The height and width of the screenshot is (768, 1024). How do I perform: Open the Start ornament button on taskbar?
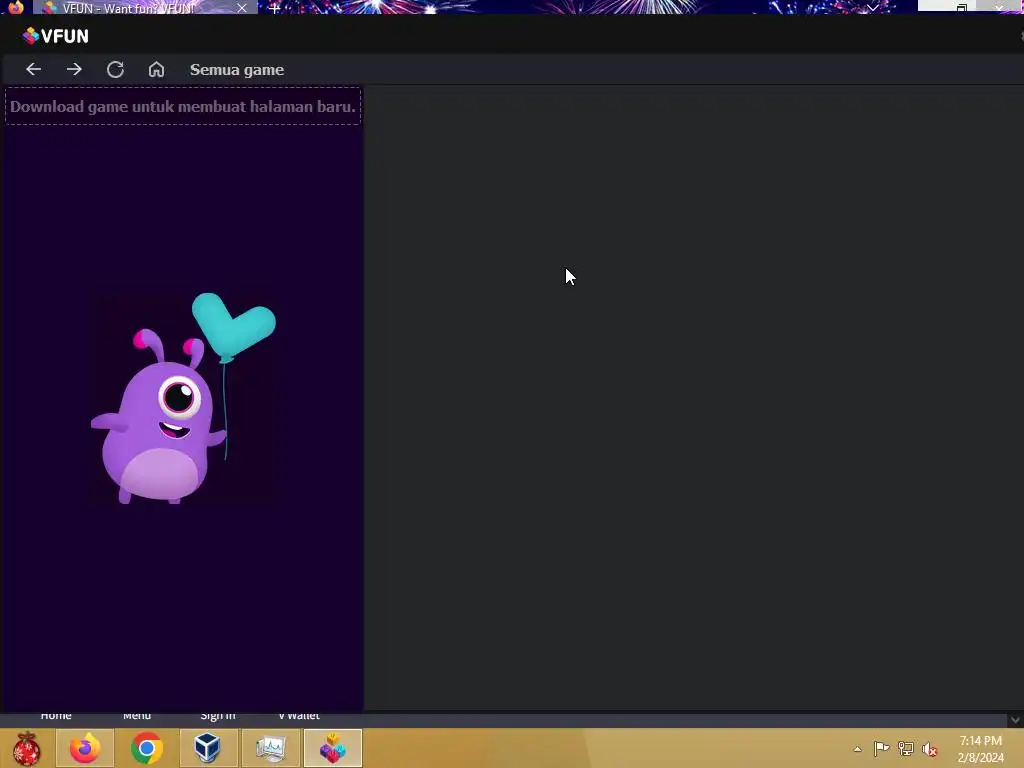[x=26, y=748]
